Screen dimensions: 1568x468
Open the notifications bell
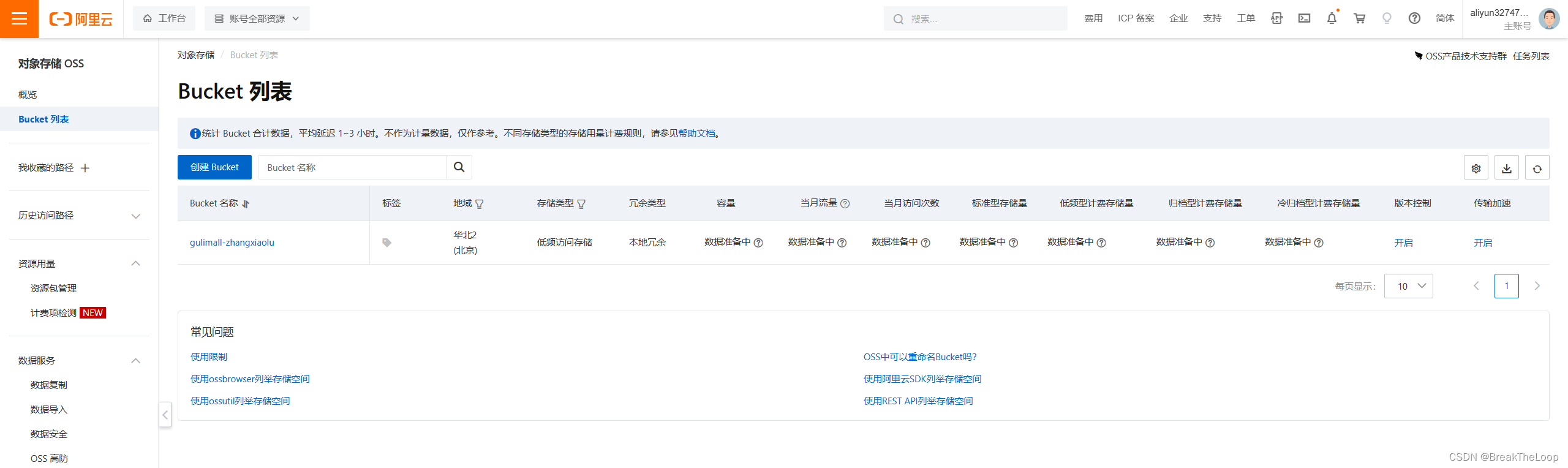1332,18
